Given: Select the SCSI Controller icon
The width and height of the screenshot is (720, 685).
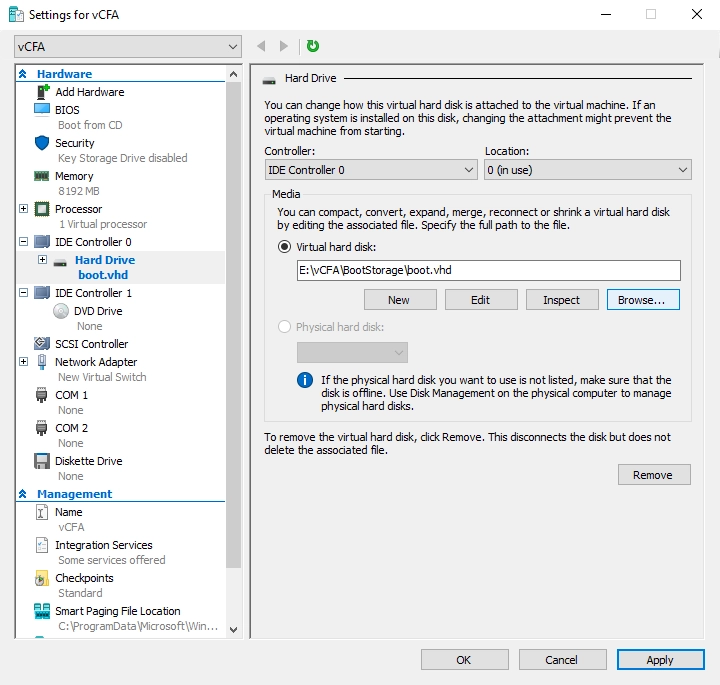Looking at the screenshot, I should (42, 343).
